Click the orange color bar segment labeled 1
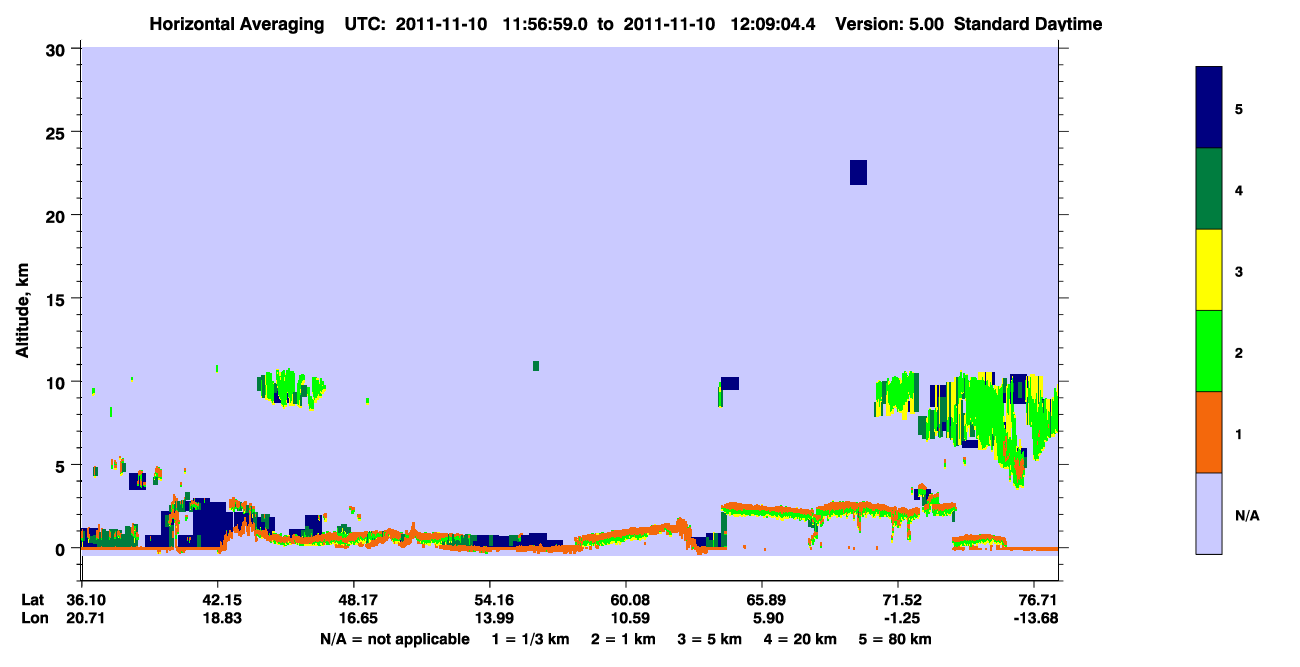Screen dimensions: 1300x667 click(x=1208, y=431)
